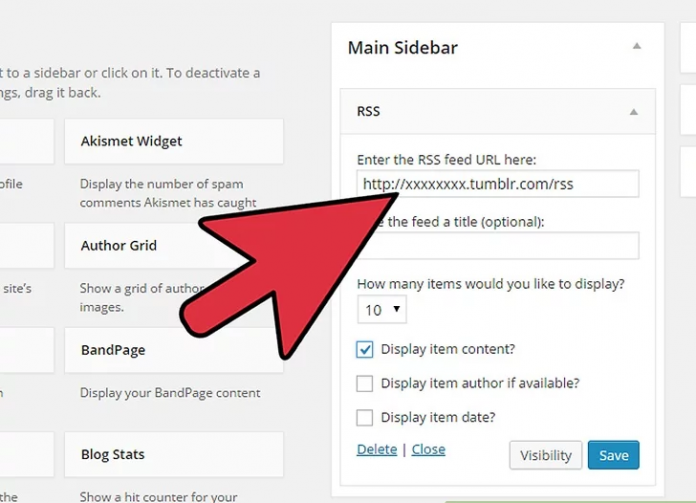Collapse the RSS widget arrow
This screenshot has width=696, height=503.
click(633, 113)
